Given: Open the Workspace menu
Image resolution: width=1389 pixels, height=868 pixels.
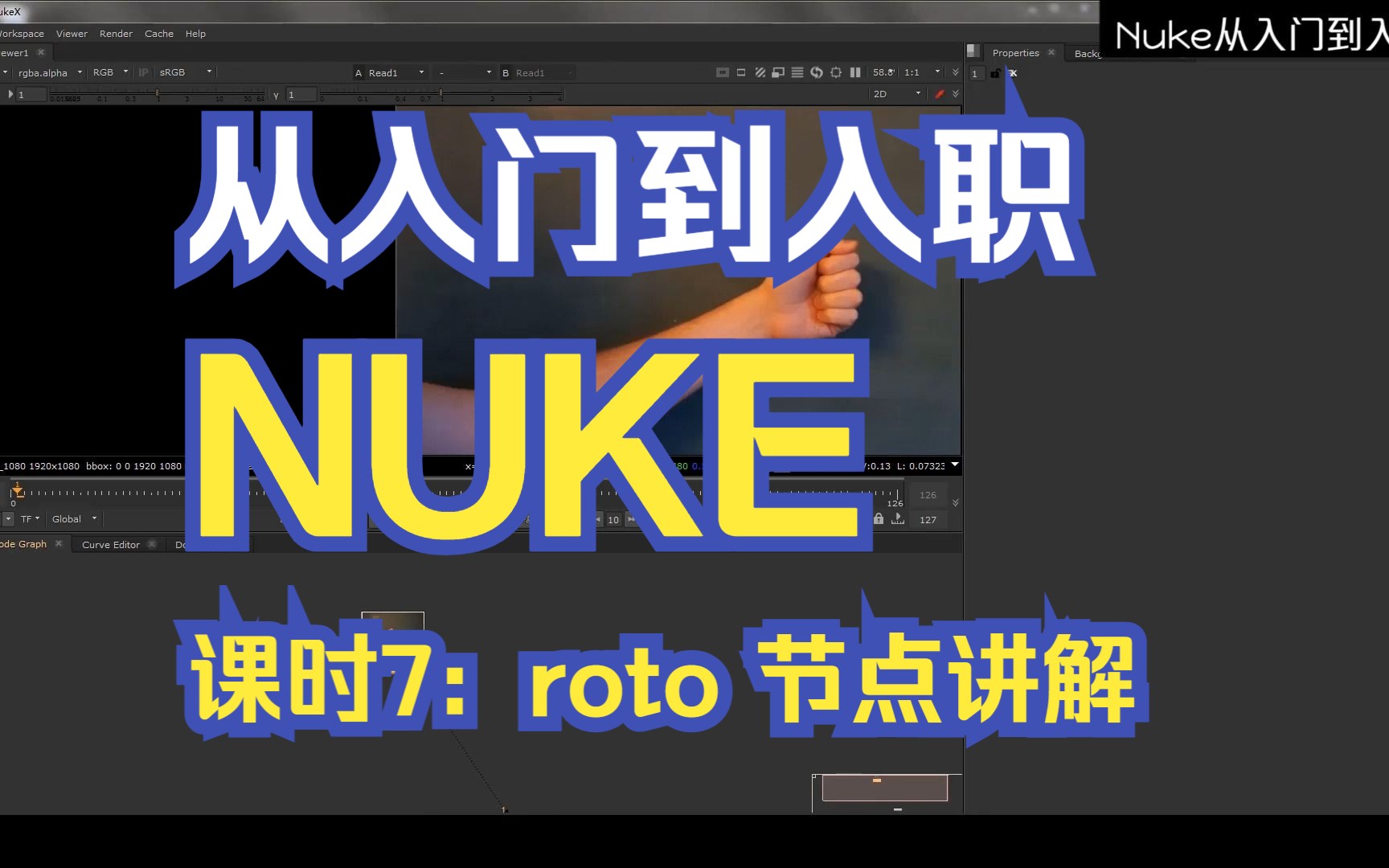Looking at the screenshot, I should (22, 34).
